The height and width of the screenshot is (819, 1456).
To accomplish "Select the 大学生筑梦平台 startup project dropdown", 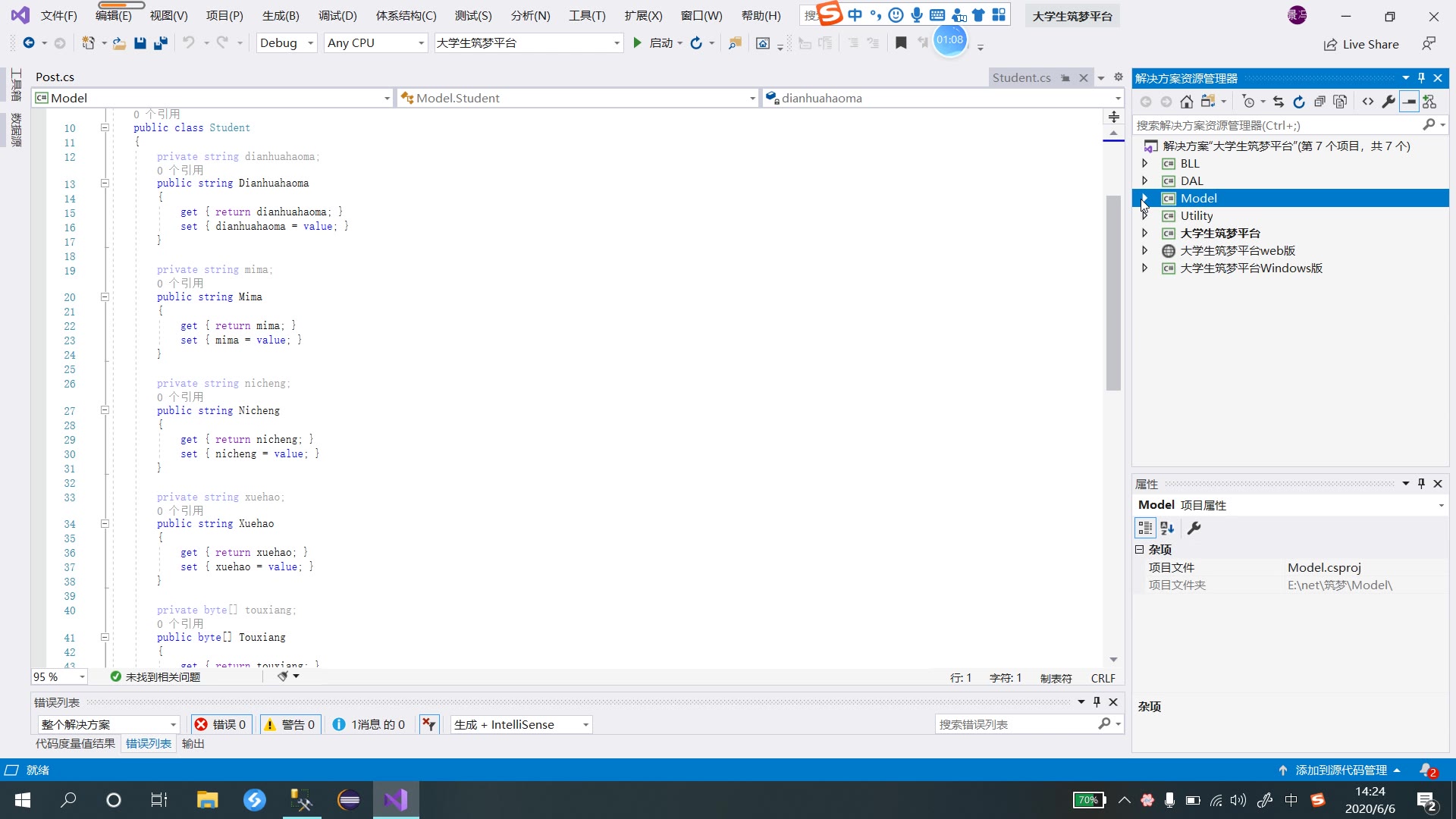I will click(x=526, y=42).
